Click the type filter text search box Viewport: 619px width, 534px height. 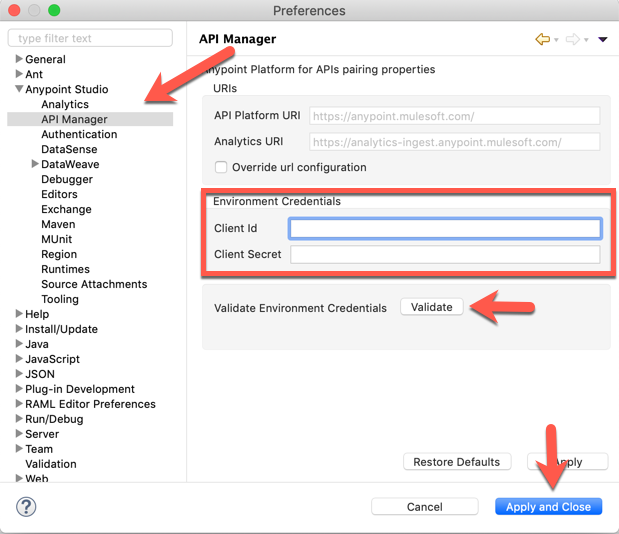90,38
